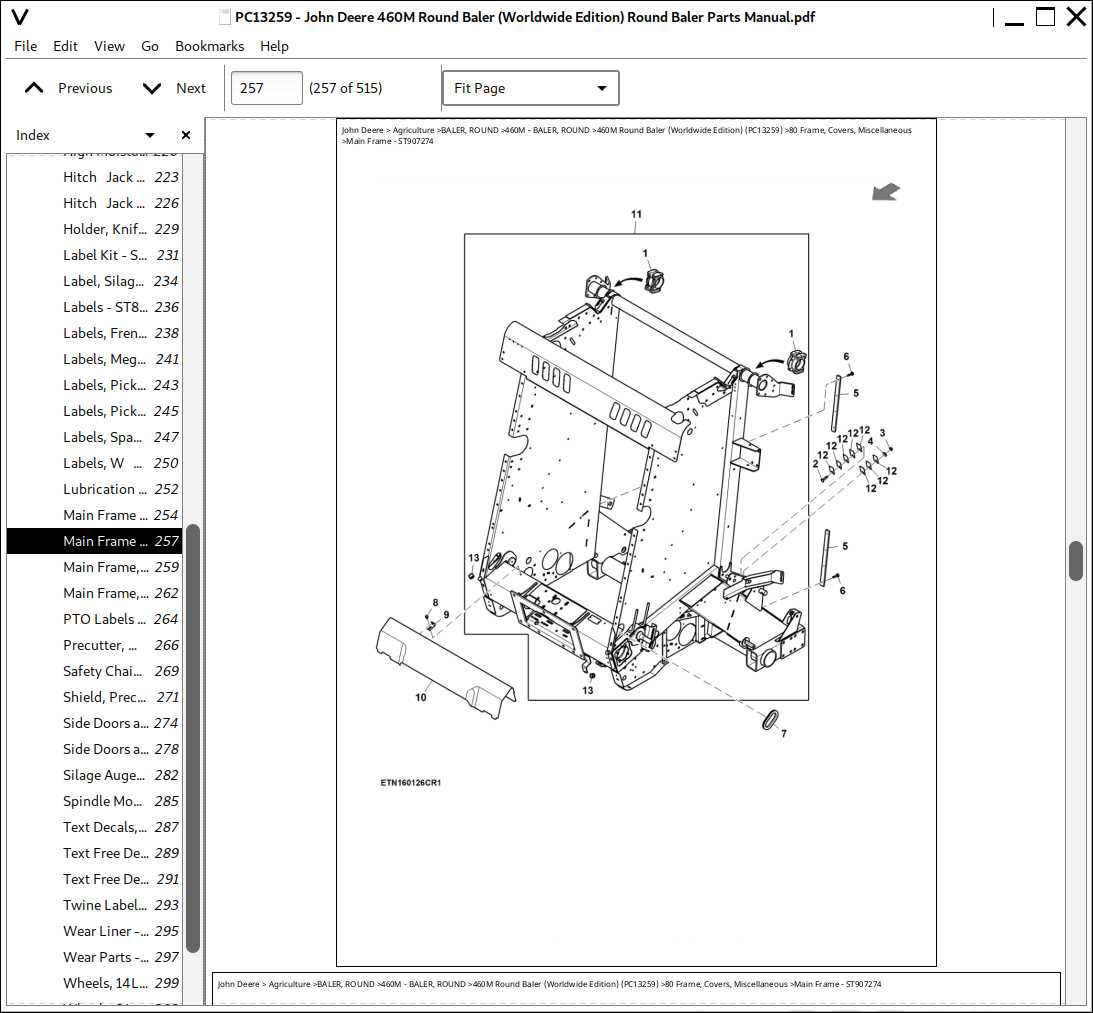
Task: Select index entry Side Doors page 278
Action: (x=94, y=749)
